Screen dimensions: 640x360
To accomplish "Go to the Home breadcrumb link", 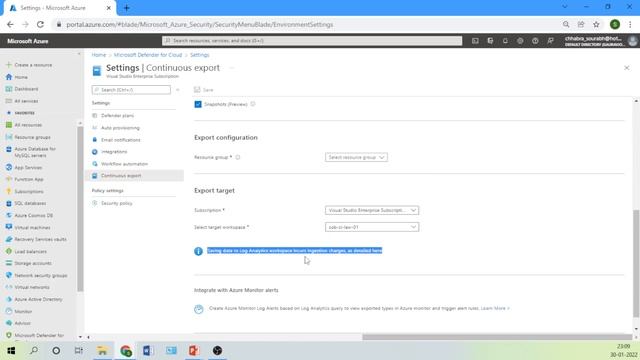I will pos(98,55).
